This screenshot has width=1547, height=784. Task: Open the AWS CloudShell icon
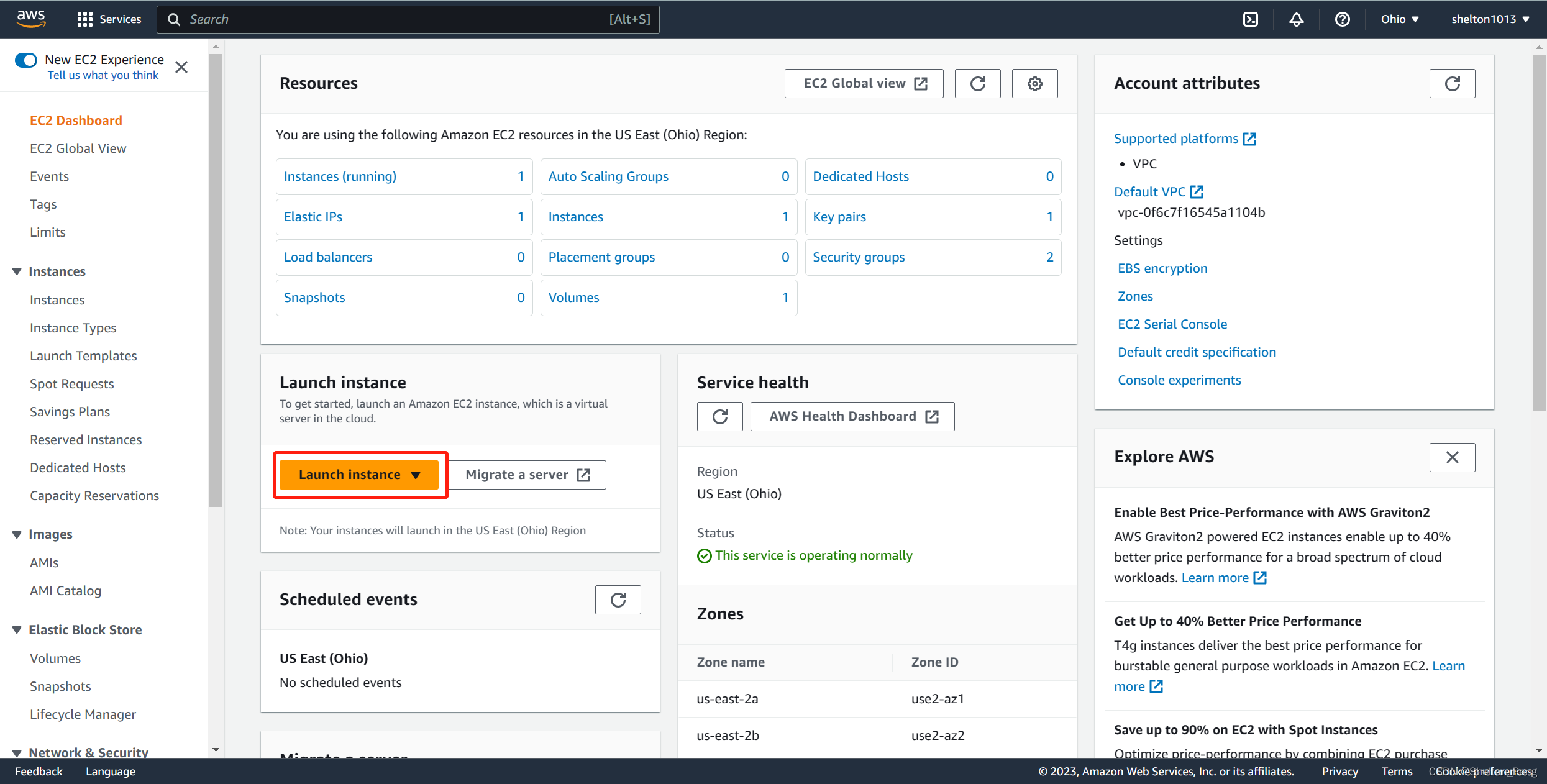click(1251, 19)
